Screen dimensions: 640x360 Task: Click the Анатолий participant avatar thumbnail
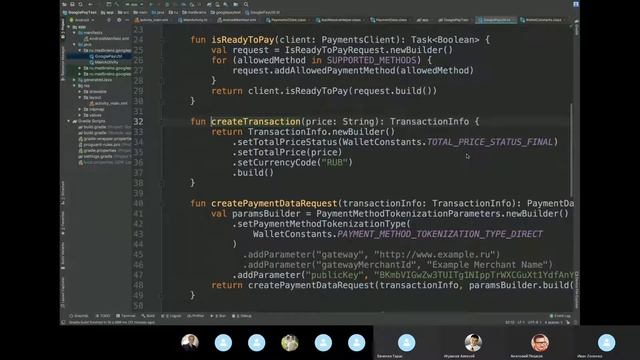540,342
